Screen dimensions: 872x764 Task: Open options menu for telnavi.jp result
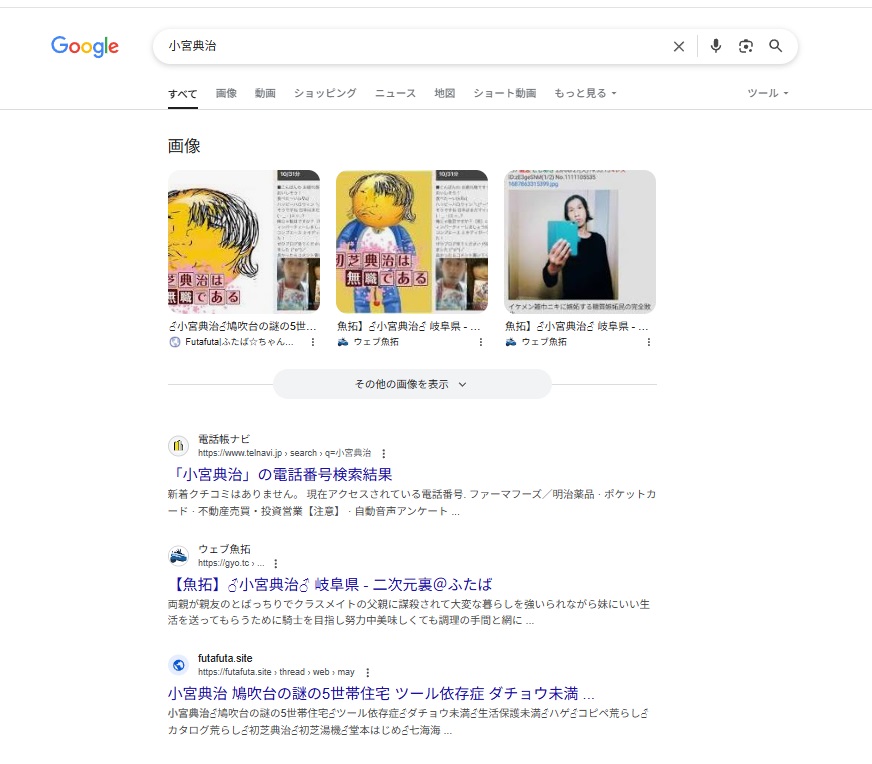tap(383, 453)
